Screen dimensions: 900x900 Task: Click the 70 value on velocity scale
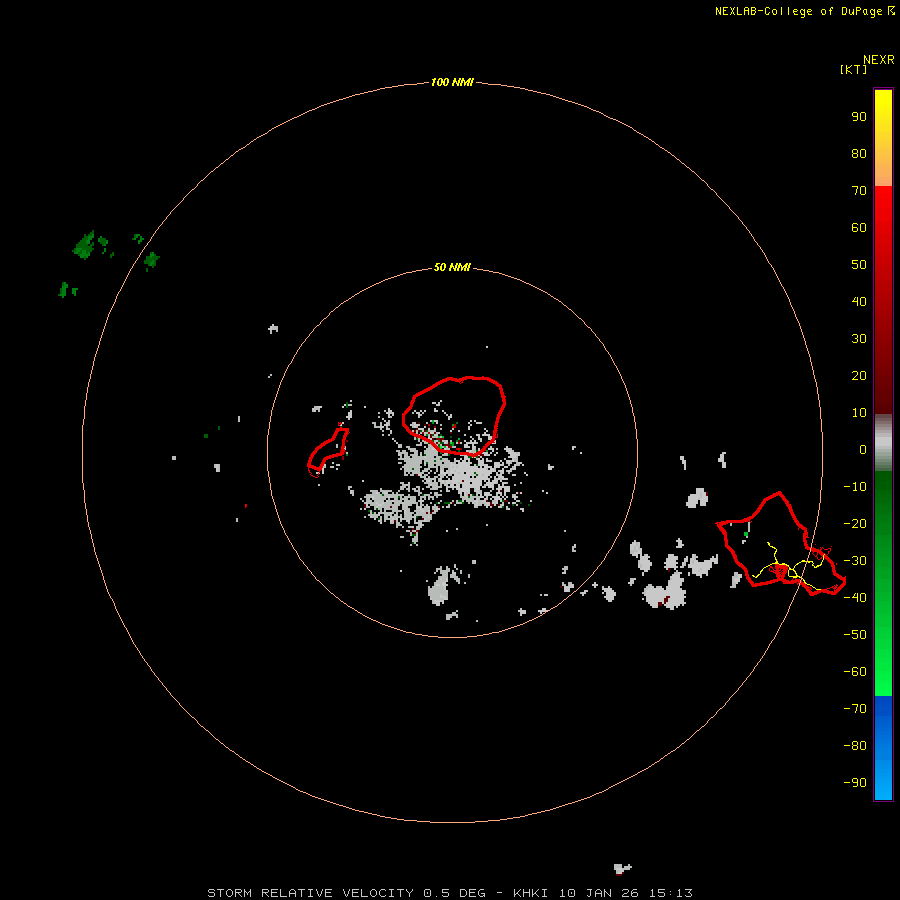click(859, 191)
